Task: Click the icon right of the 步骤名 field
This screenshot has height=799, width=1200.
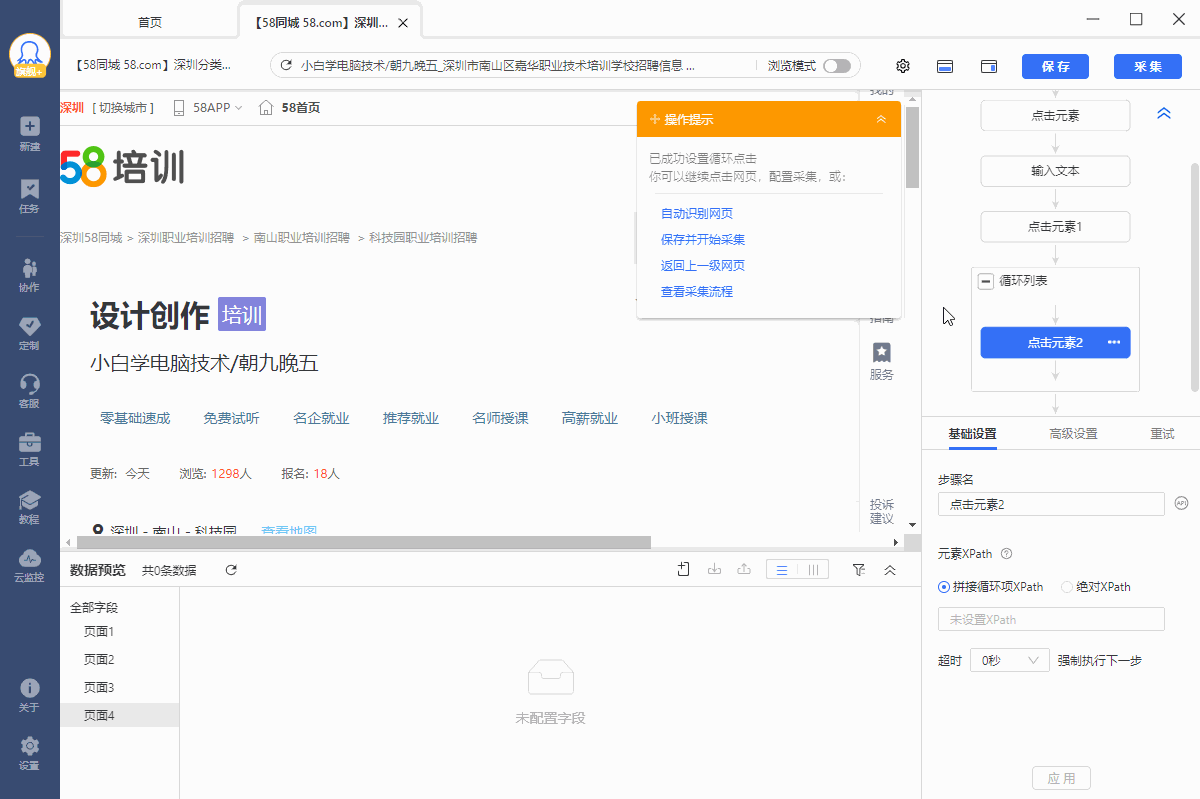Action: coord(1181,503)
